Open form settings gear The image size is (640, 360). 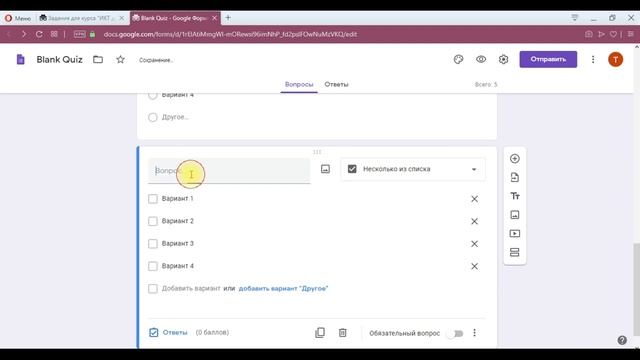(x=503, y=60)
